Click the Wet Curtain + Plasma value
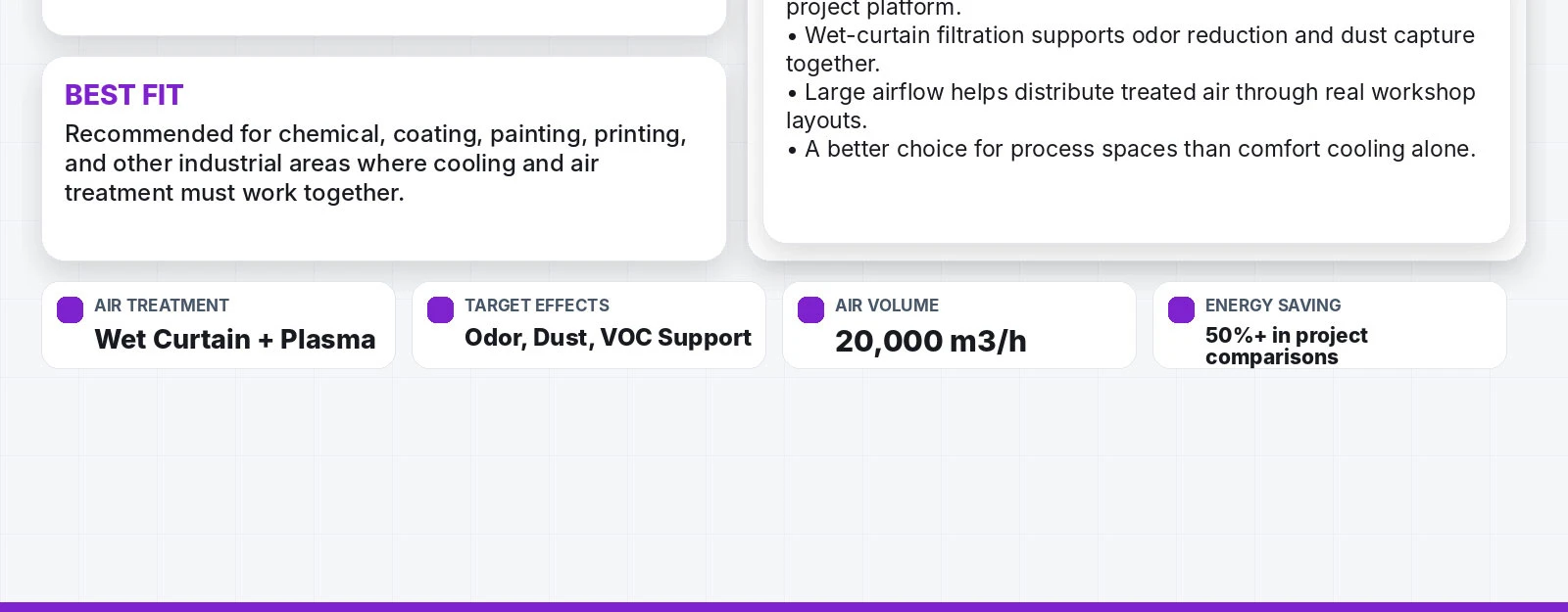The width and height of the screenshot is (1568, 612). [235, 339]
